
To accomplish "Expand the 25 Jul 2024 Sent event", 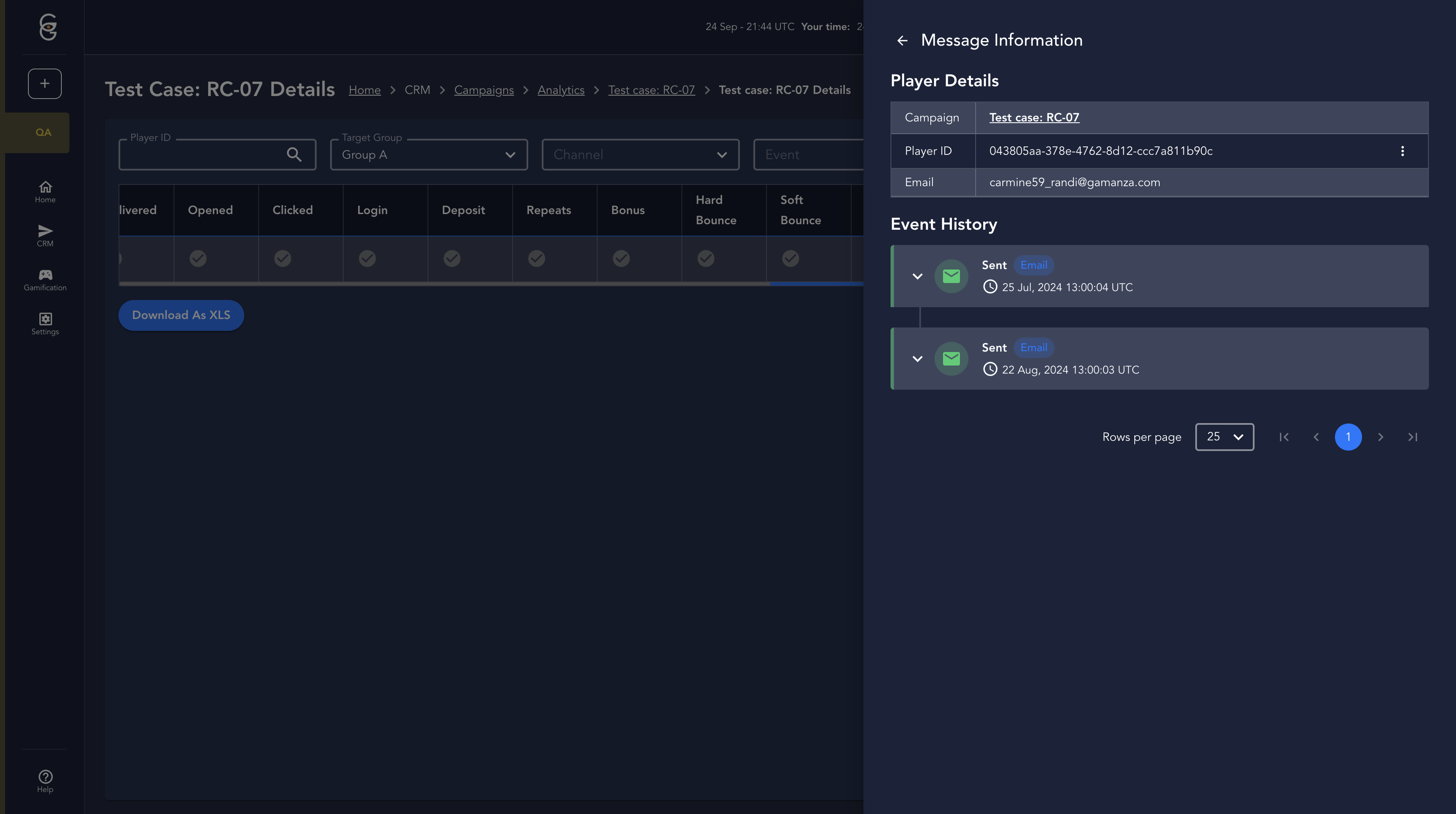I will [917, 276].
